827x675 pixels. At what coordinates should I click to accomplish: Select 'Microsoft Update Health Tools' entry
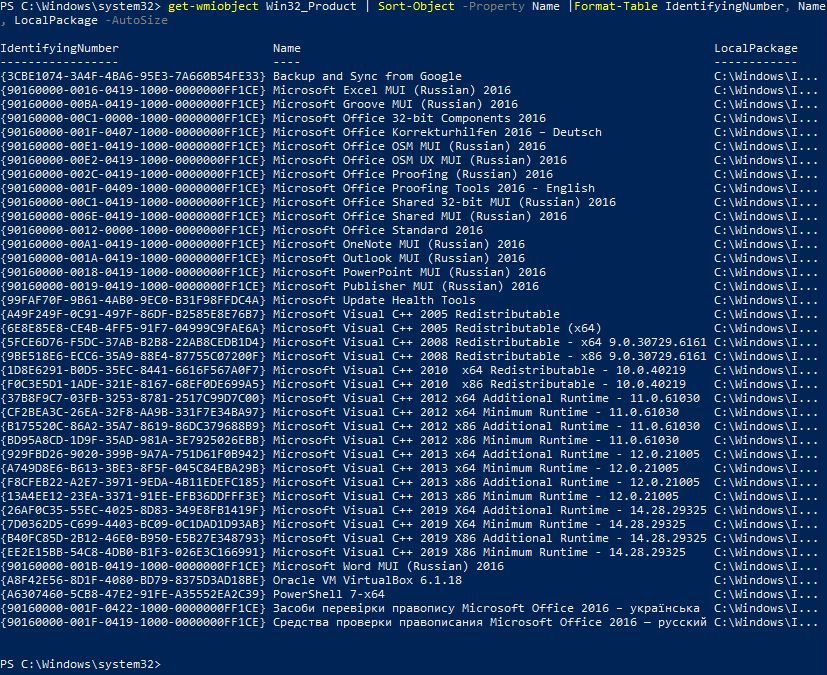(x=374, y=300)
